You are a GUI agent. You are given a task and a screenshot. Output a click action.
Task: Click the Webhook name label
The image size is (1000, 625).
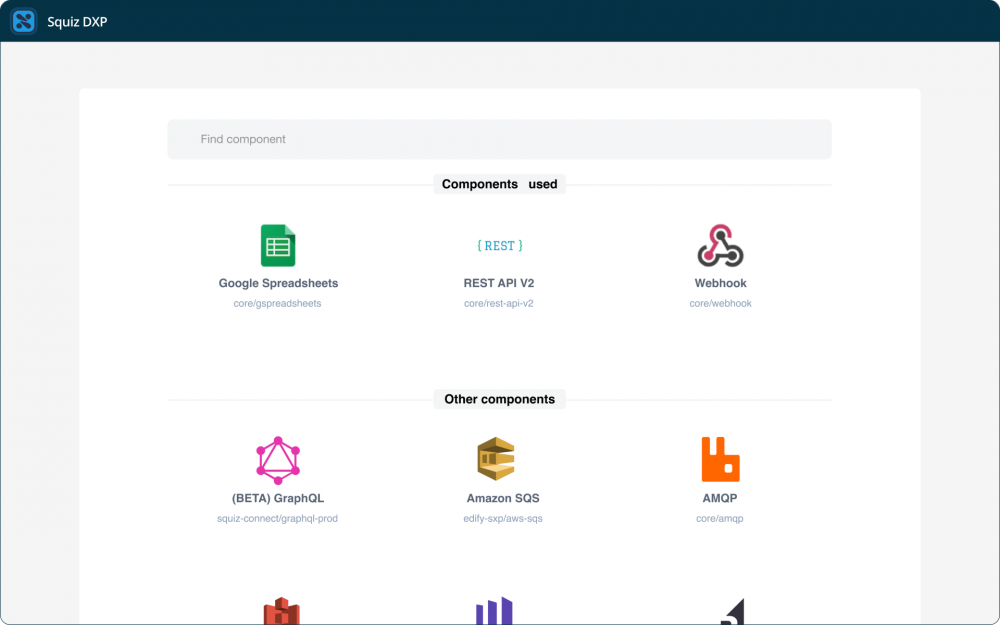(720, 283)
